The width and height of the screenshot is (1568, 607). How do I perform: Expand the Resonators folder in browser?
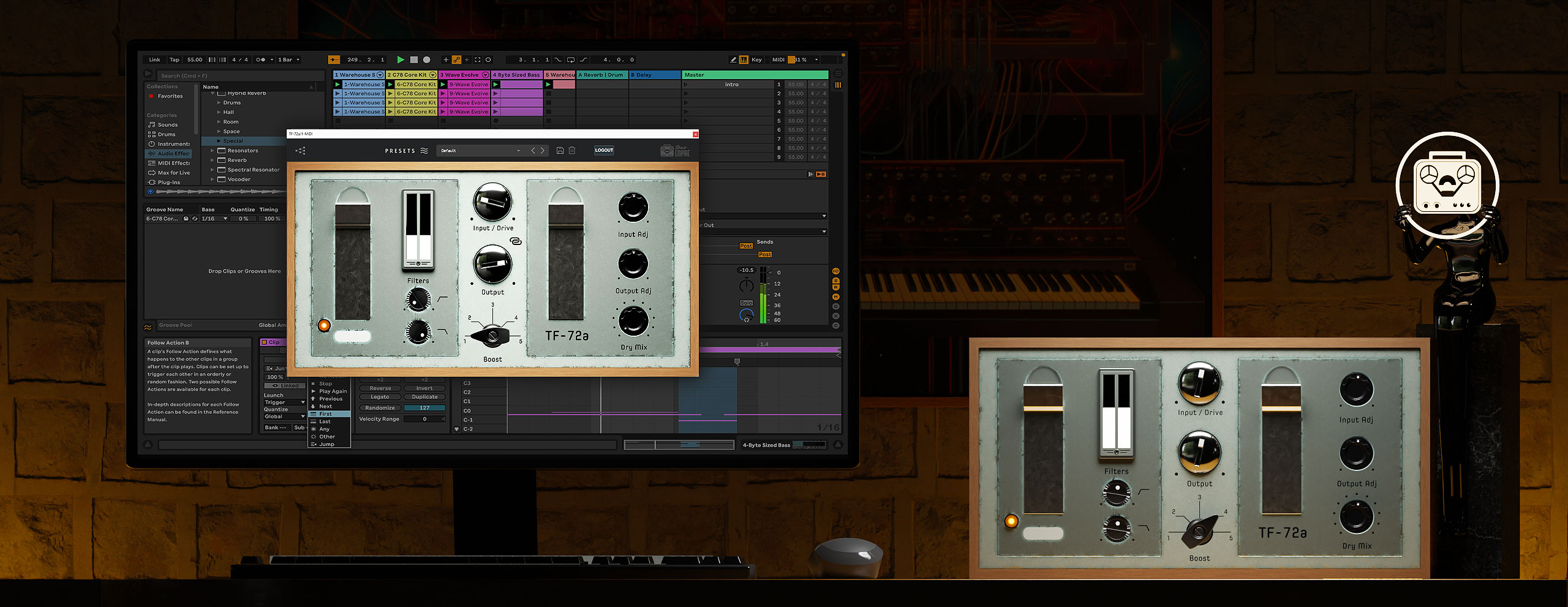tap(213, 151)
